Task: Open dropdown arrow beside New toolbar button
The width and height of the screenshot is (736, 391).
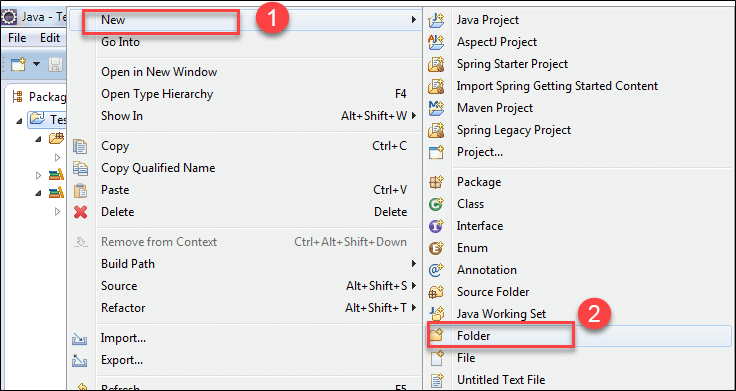Action: click(x=36, y=64)
